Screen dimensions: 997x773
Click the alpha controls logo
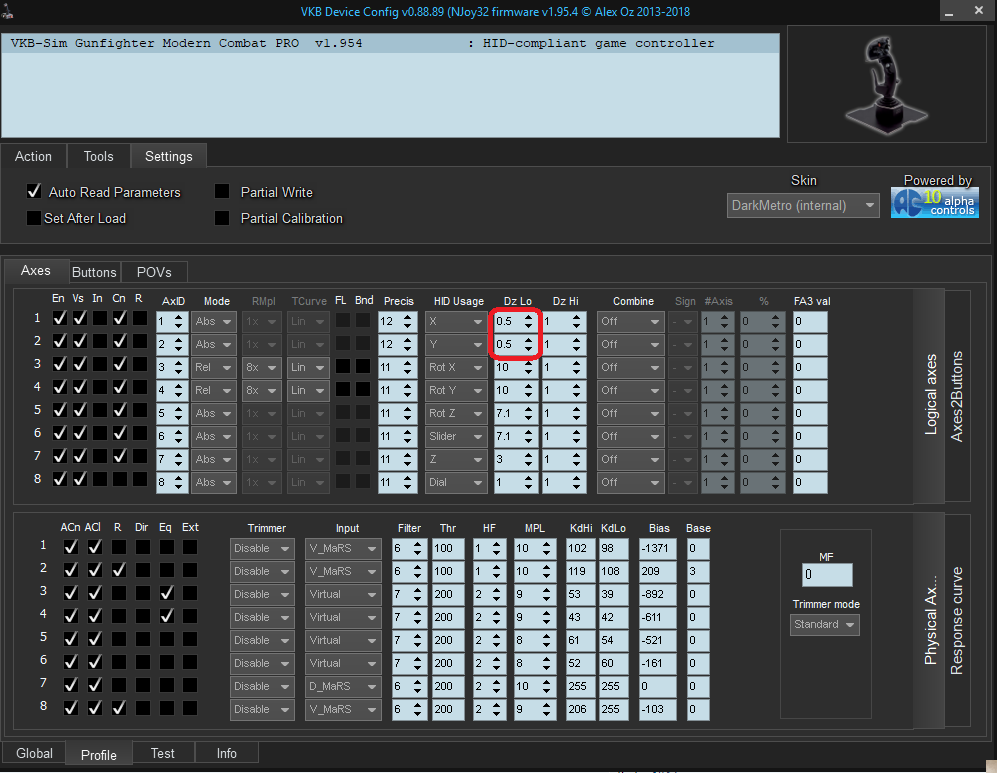click(x=934, y=203)
